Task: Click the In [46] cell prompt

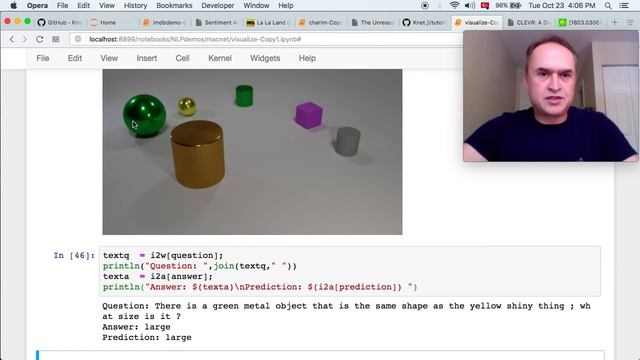Action: (x=74, y=256)
